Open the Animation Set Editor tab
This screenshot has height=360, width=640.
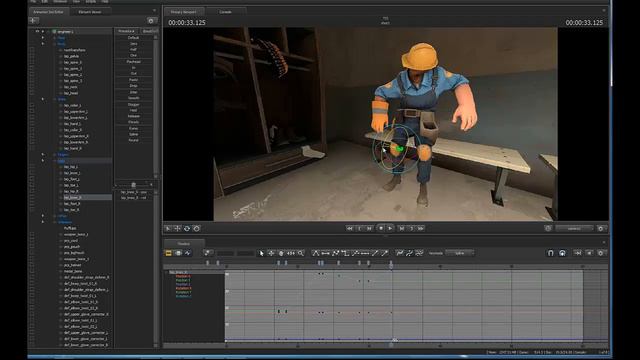tap(49, 12)
